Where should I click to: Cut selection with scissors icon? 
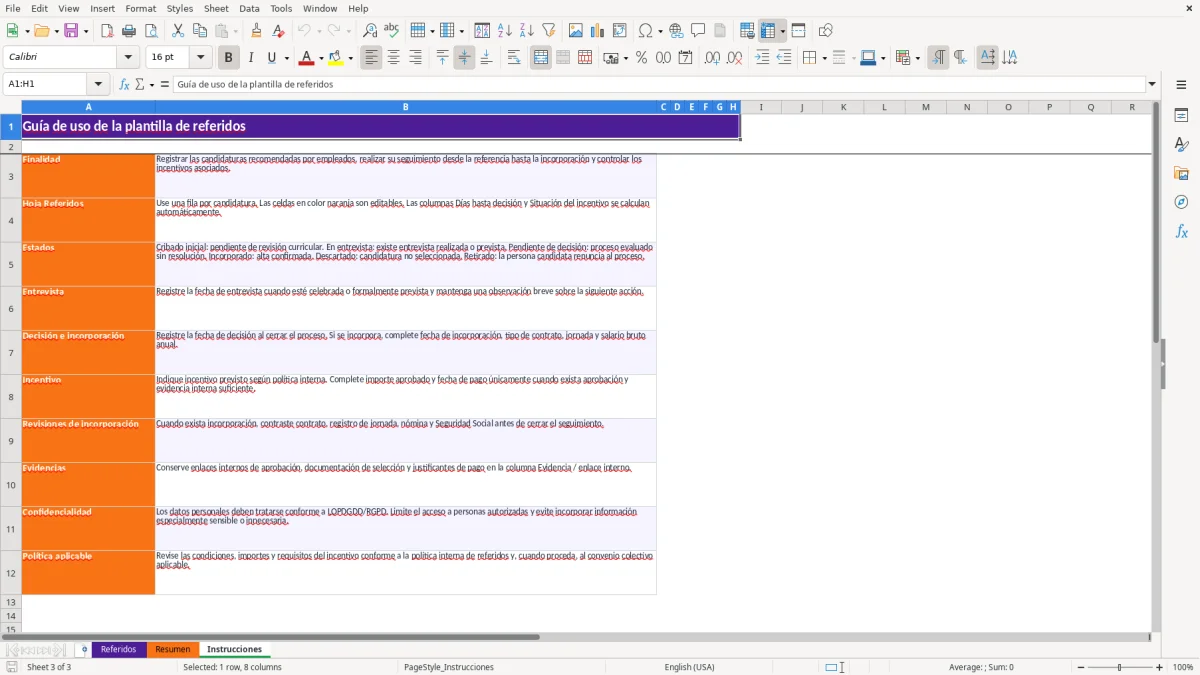[178, 31]
